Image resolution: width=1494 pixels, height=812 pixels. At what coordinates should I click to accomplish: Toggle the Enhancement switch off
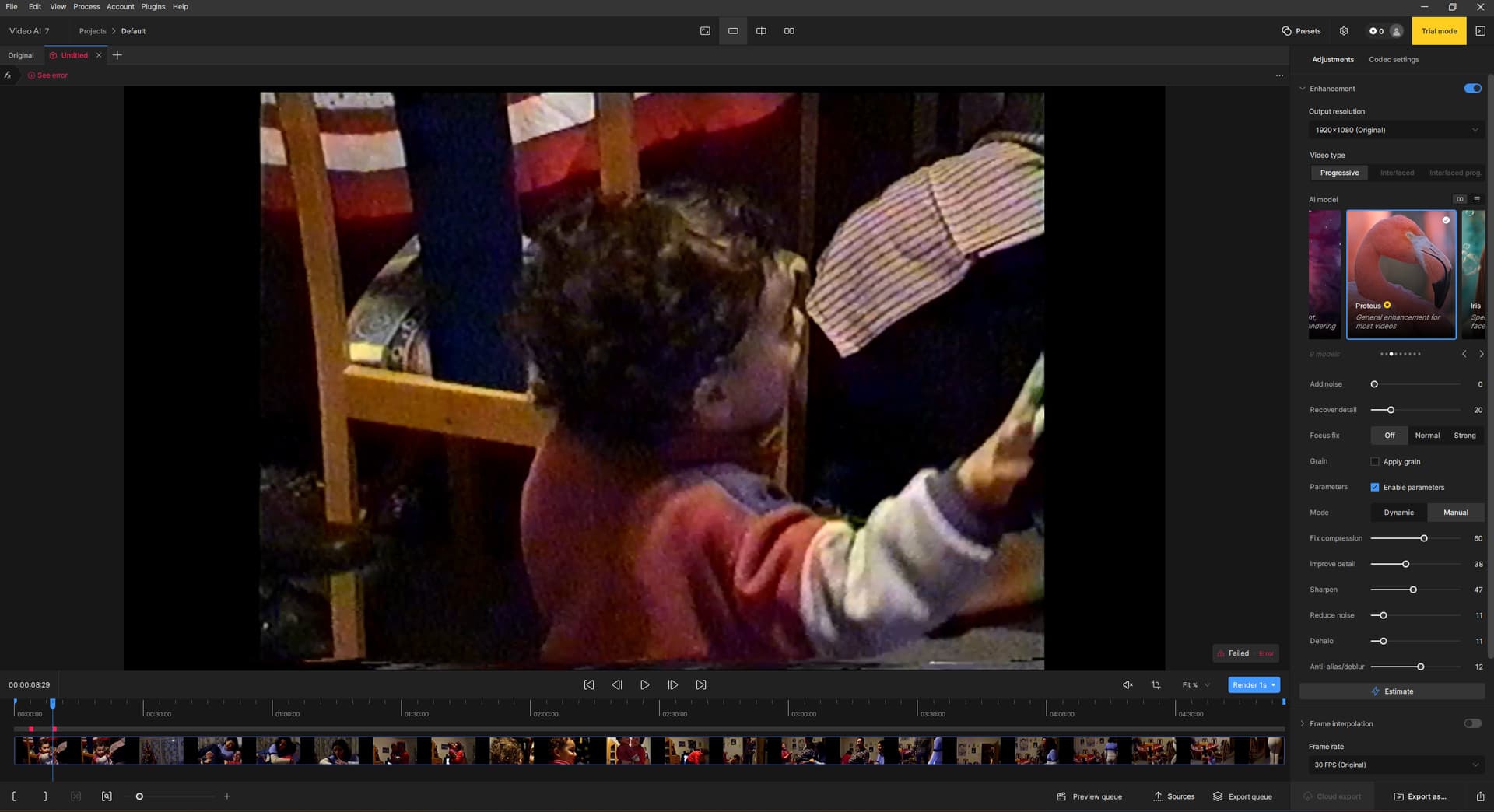click(1472, 89)
